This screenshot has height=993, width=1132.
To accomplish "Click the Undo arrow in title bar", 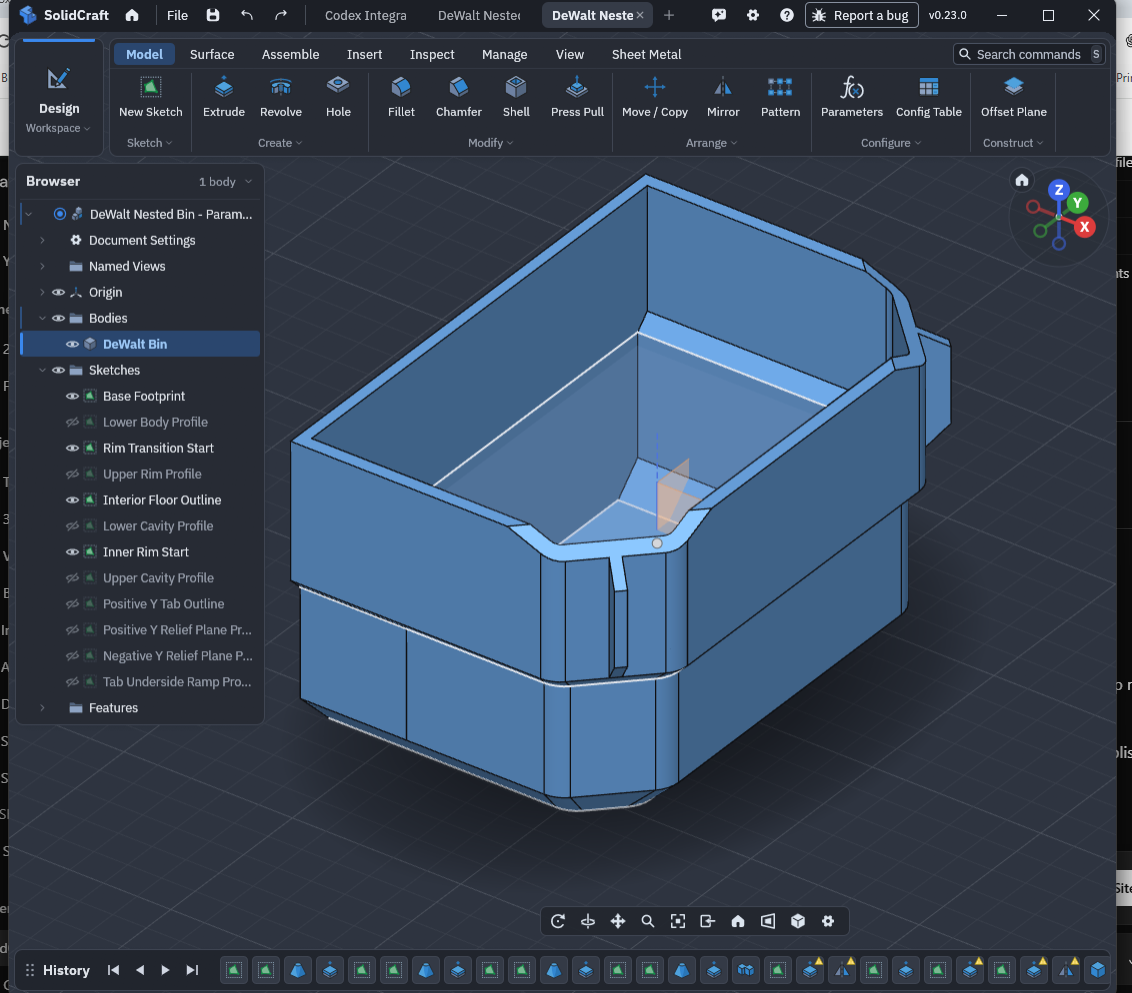I will (247, 15).
